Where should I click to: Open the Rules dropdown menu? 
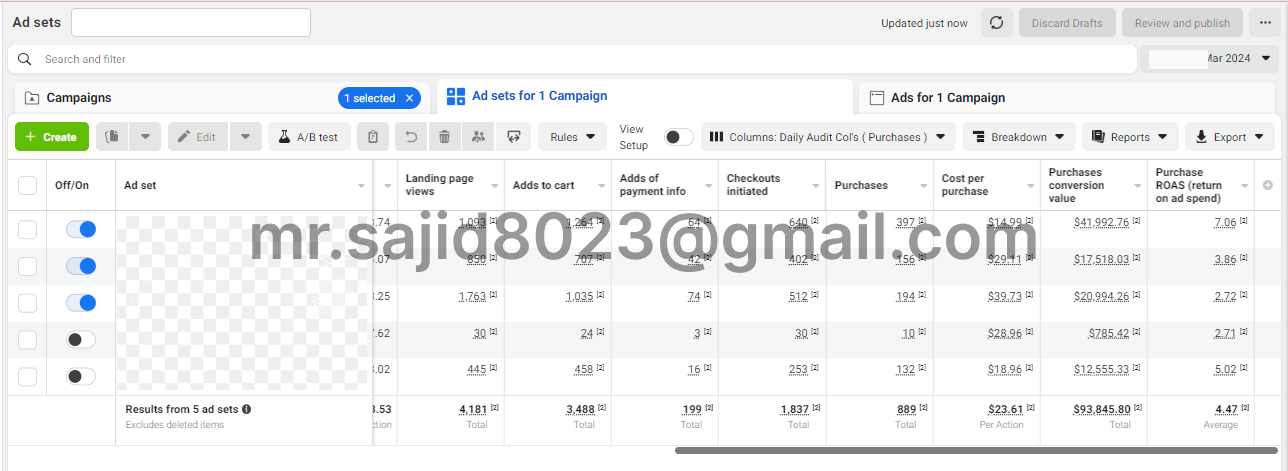pos(572,137)
